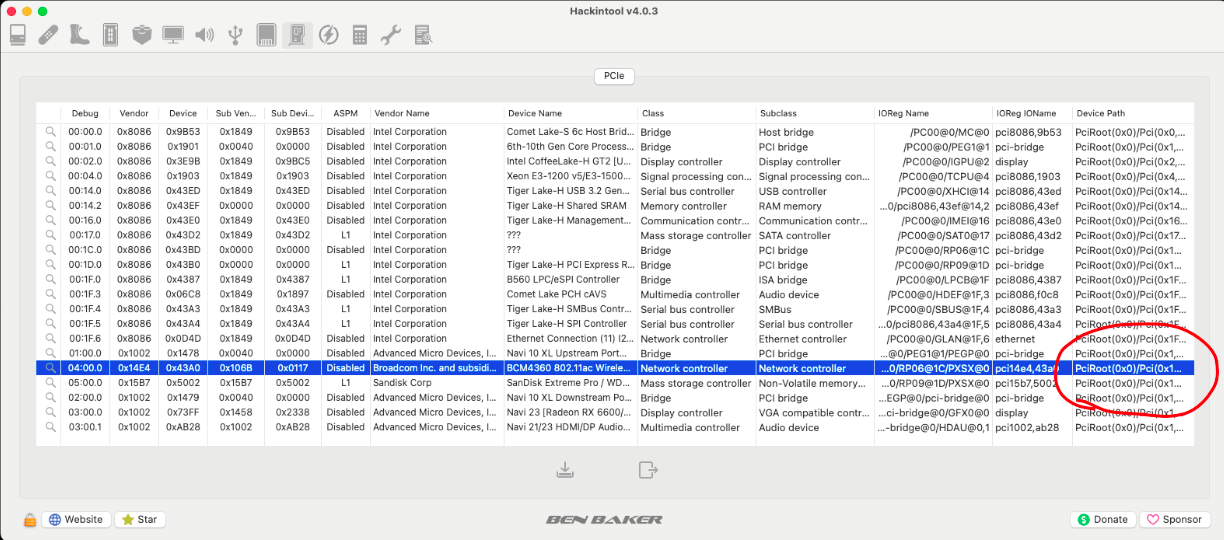Open the Extensions (brick icon) section
1224x540 pixels.
pos(141,35)
